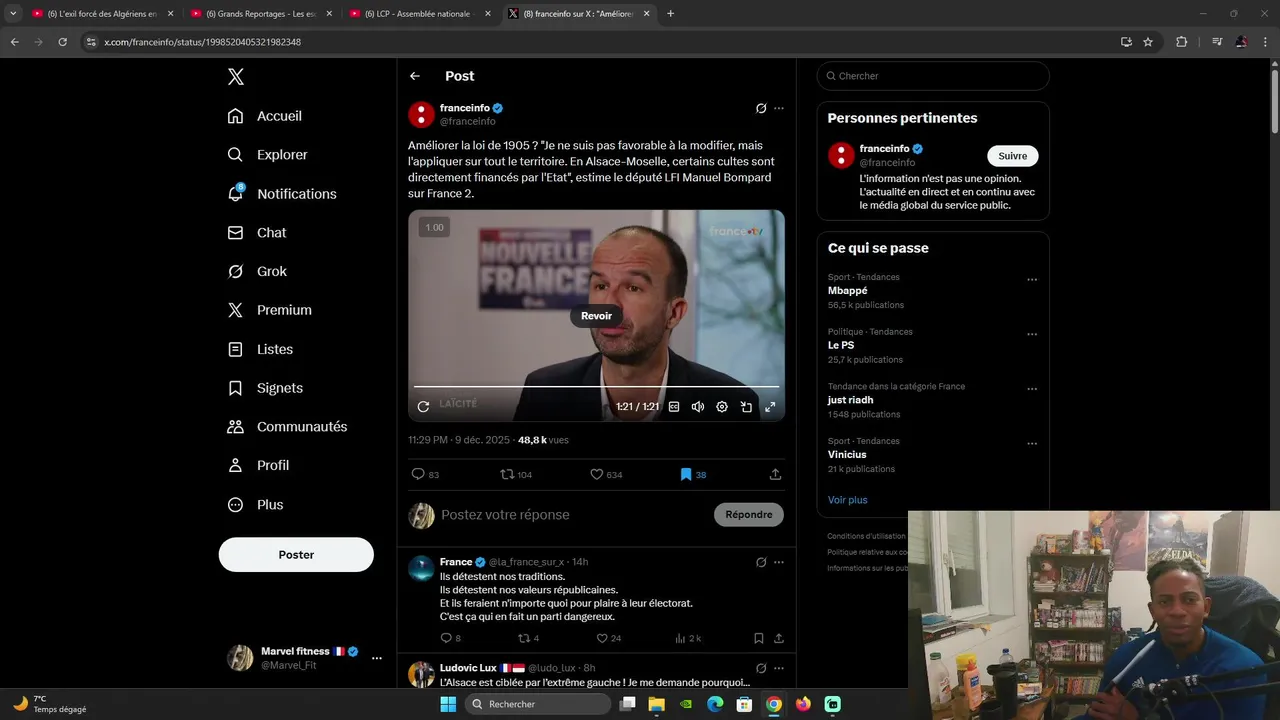
Task: Open Vinicius trend options menu
Action: (1032, 444)
